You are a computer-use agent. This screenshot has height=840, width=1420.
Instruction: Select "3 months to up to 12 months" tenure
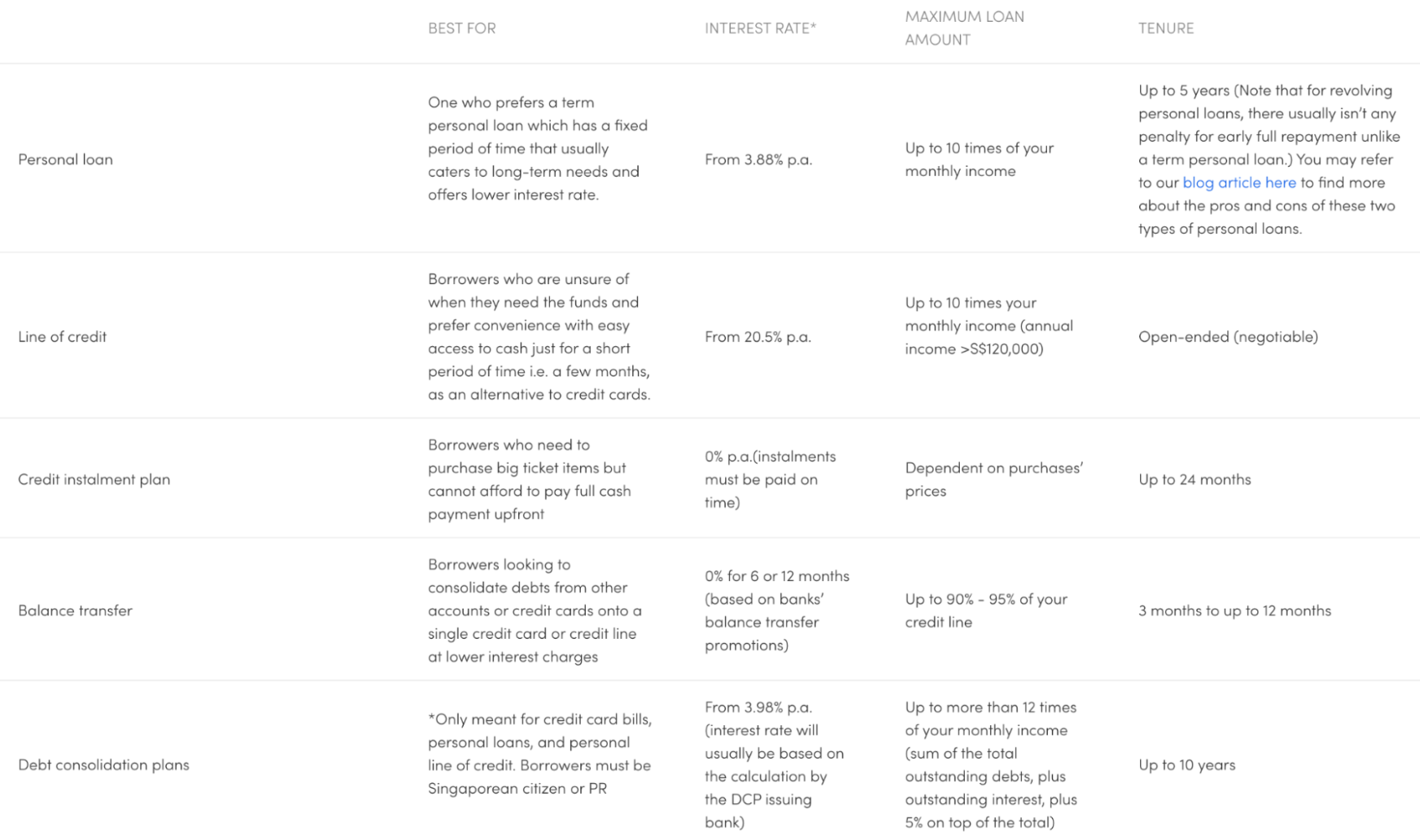coord(1234,611)
